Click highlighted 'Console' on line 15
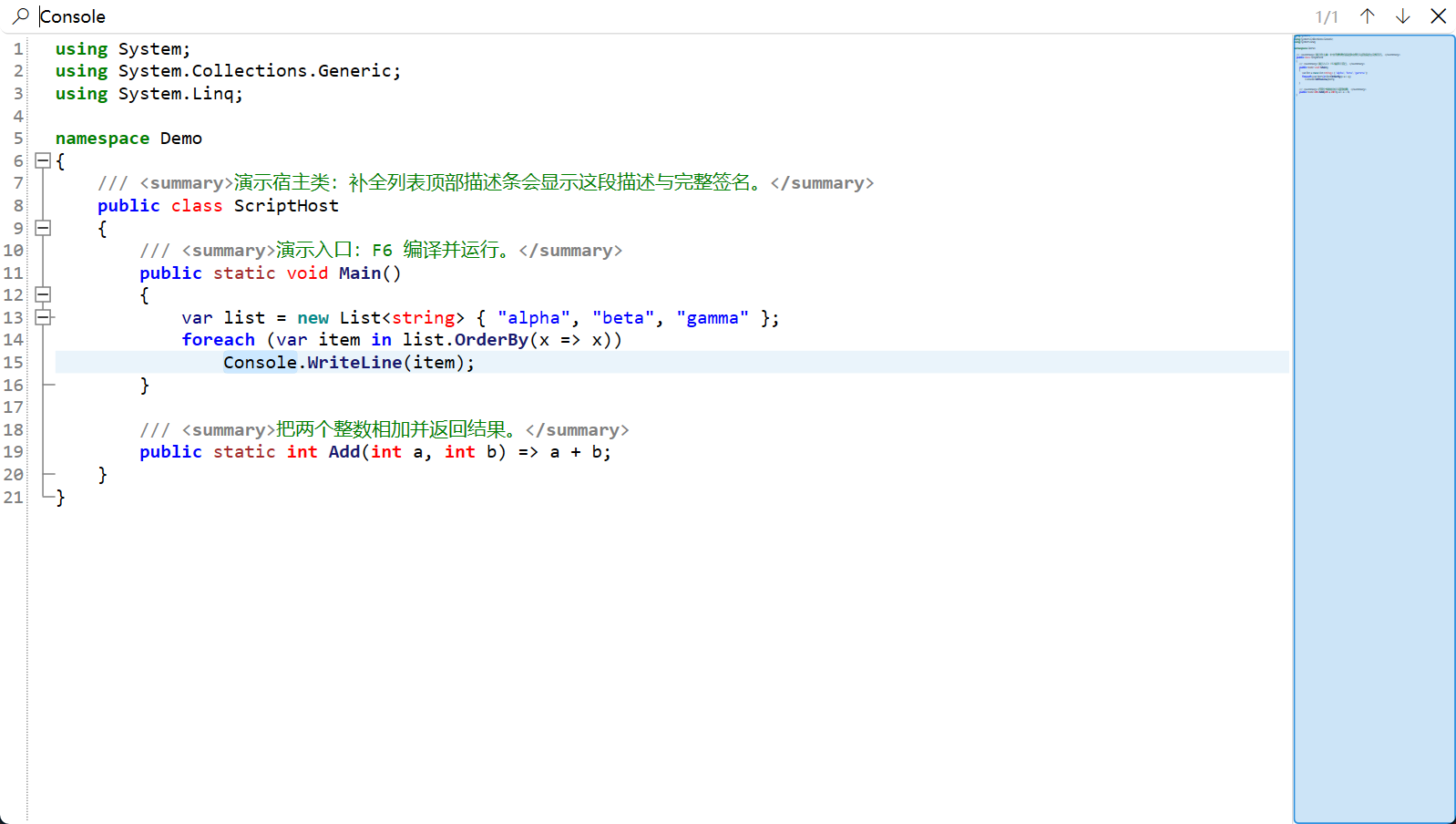 (260, 362)
